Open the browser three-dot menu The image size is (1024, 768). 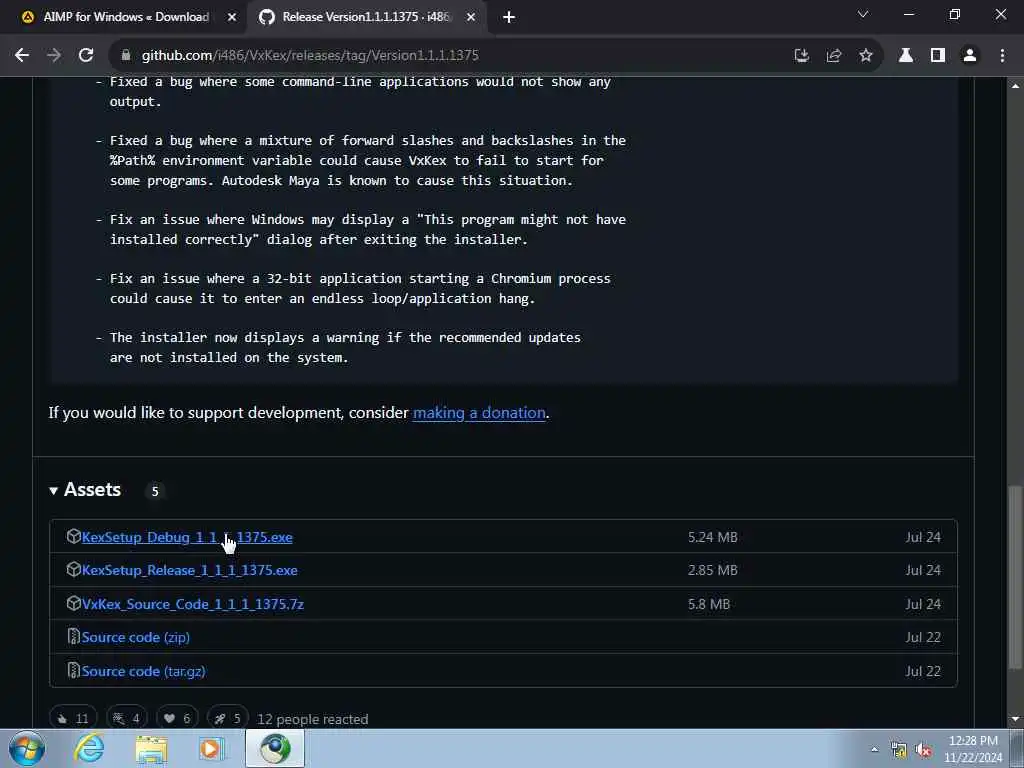tap(1002, 56)
